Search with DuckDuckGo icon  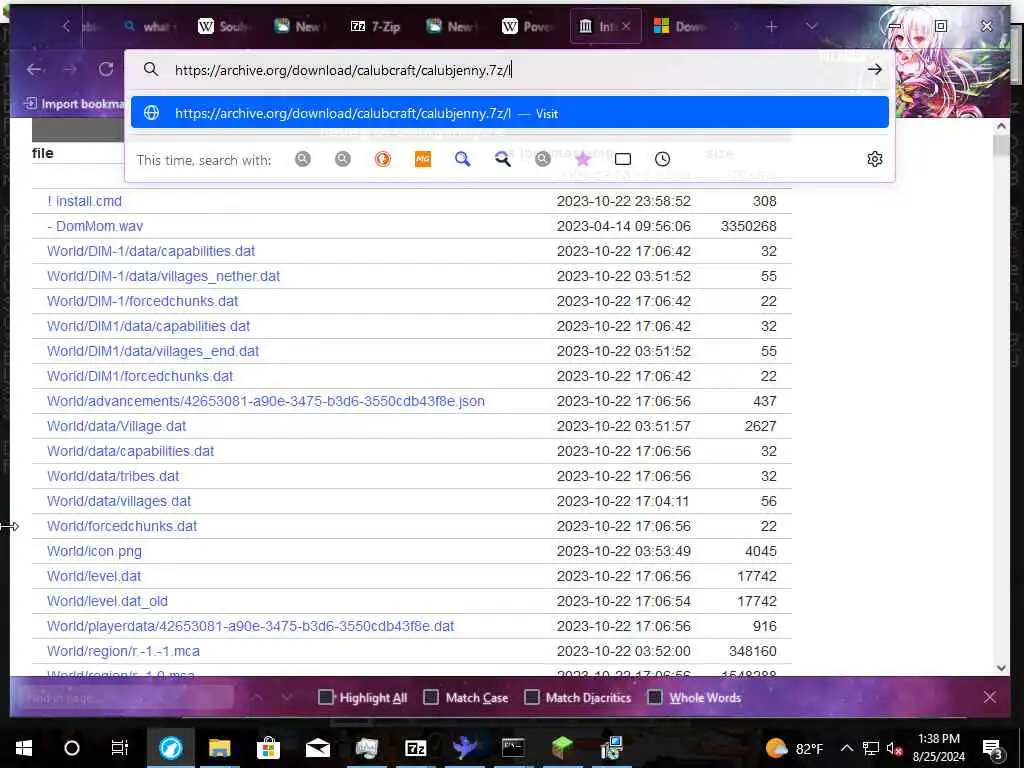click(383, 159)
